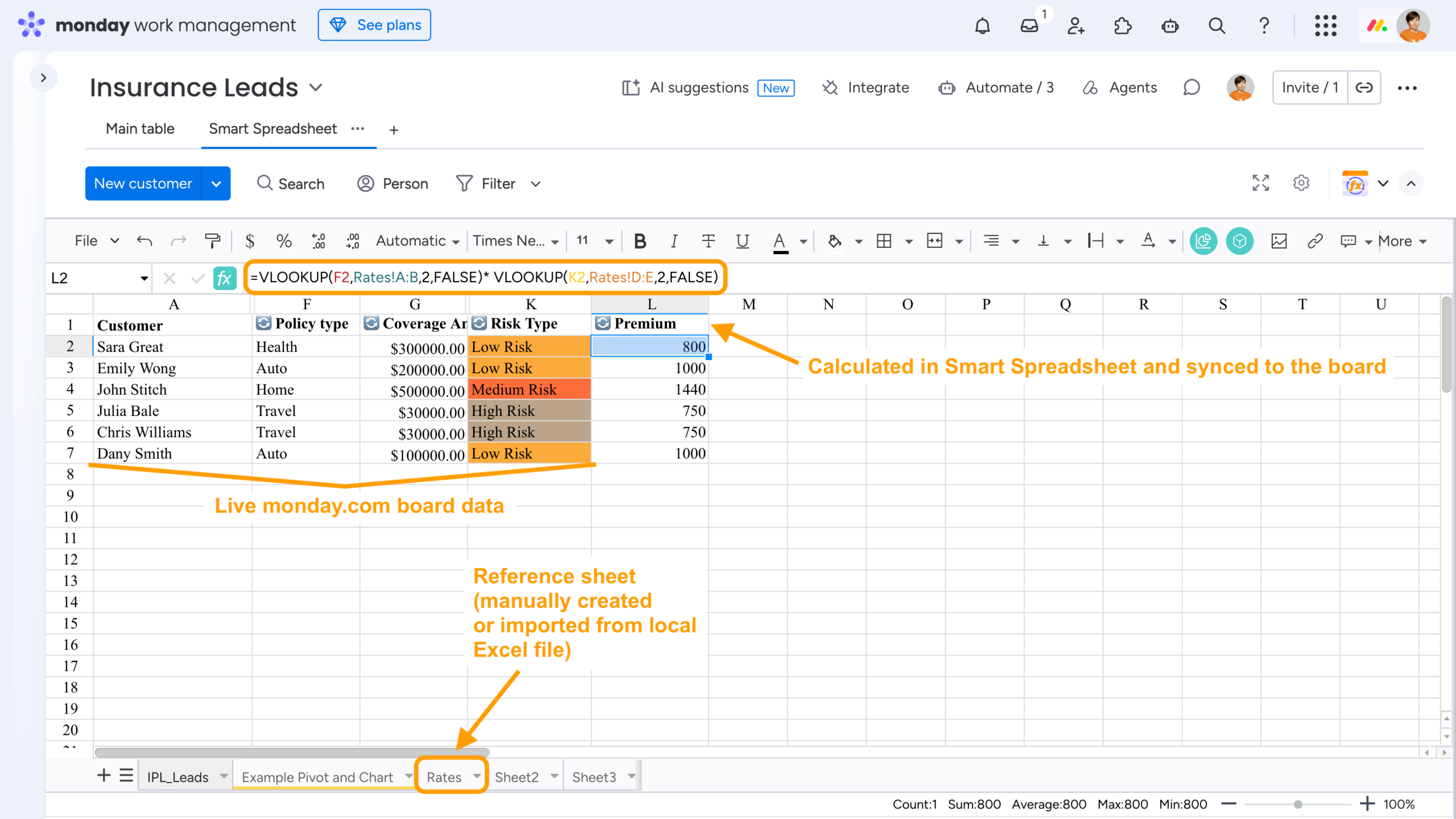Click the undo arrow in spreadsheet toolbar
Viewport: 1456px width, 819px height.
tap(144, 241)
